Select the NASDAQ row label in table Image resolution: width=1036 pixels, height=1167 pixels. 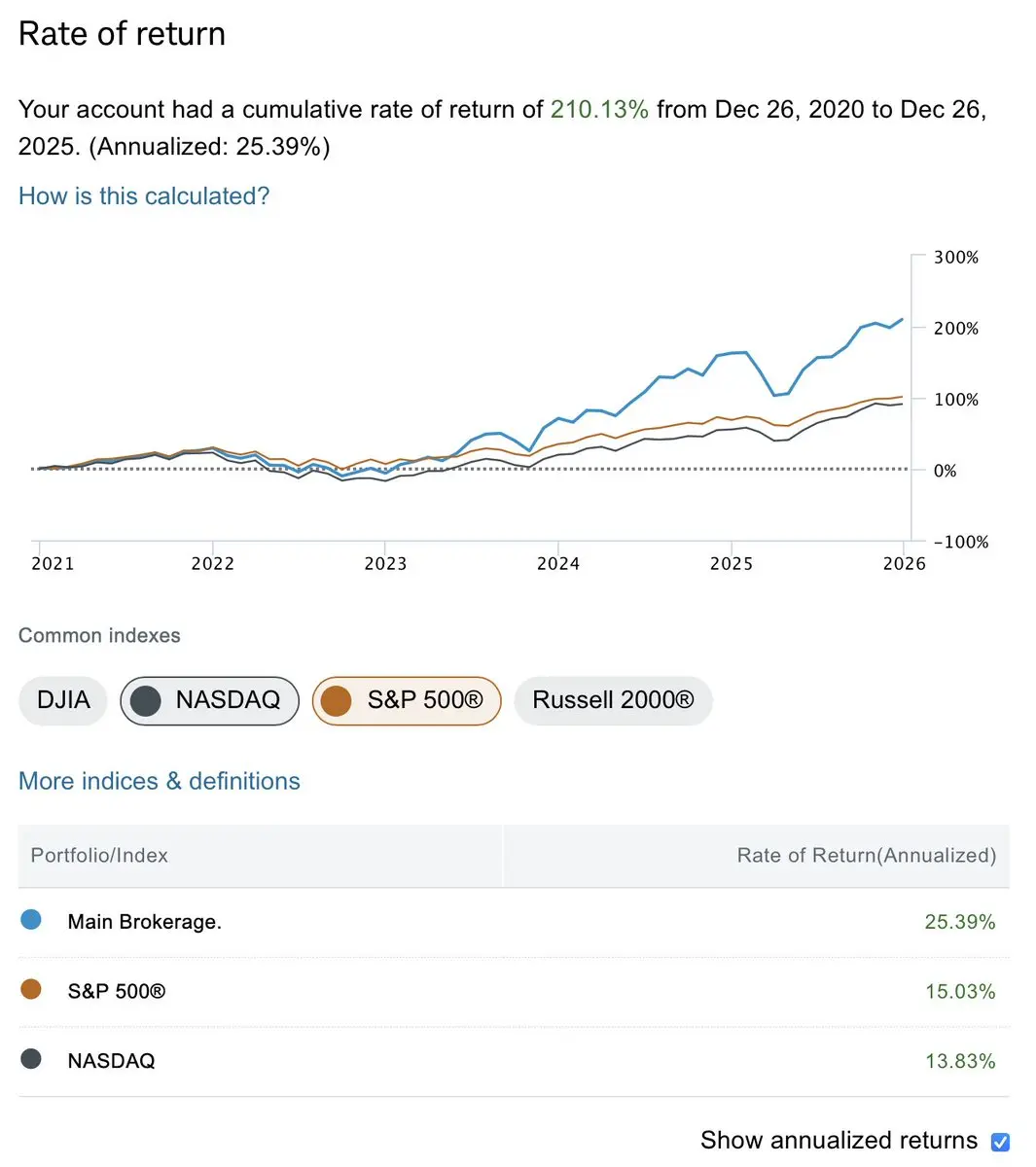111,1061
